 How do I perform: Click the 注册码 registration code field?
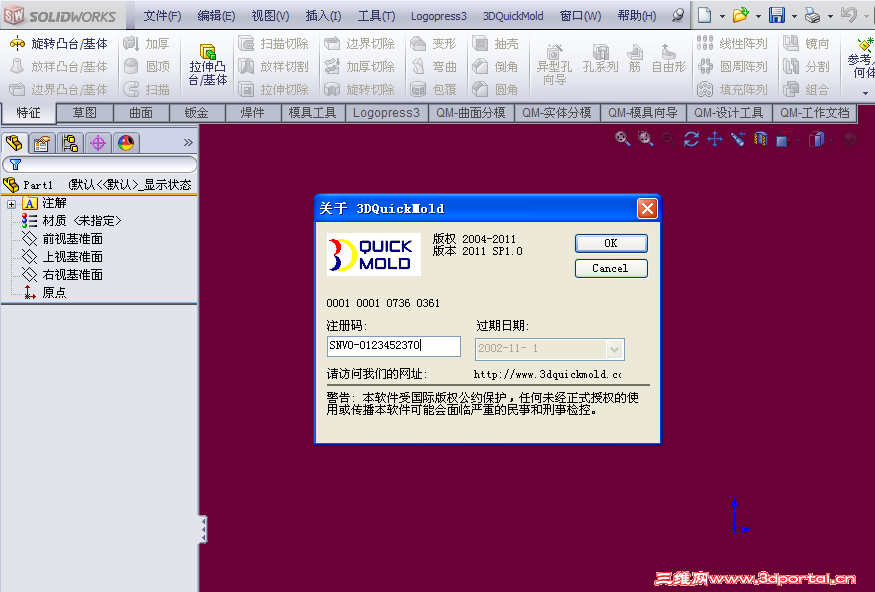pyautogui.click(x=393, y=346)
